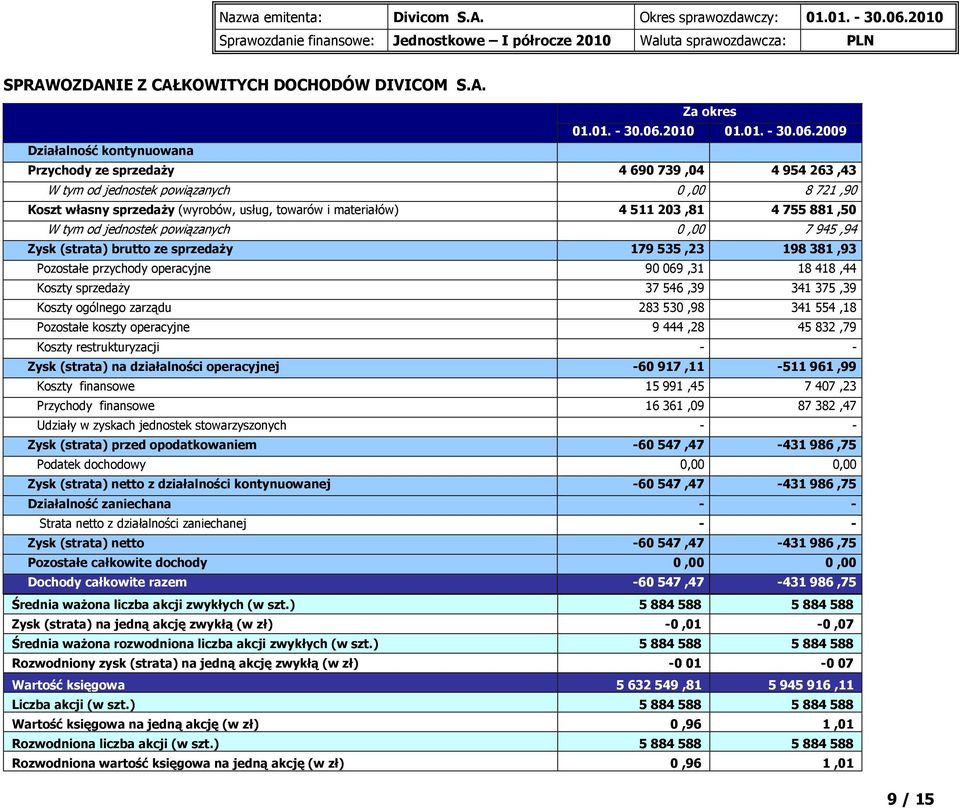Viewport: 960px width, 809px height.
Task: Click 'Średnia ważona liczba akcji zwykłych (w szt.)'
Action: tap(153, 604)
